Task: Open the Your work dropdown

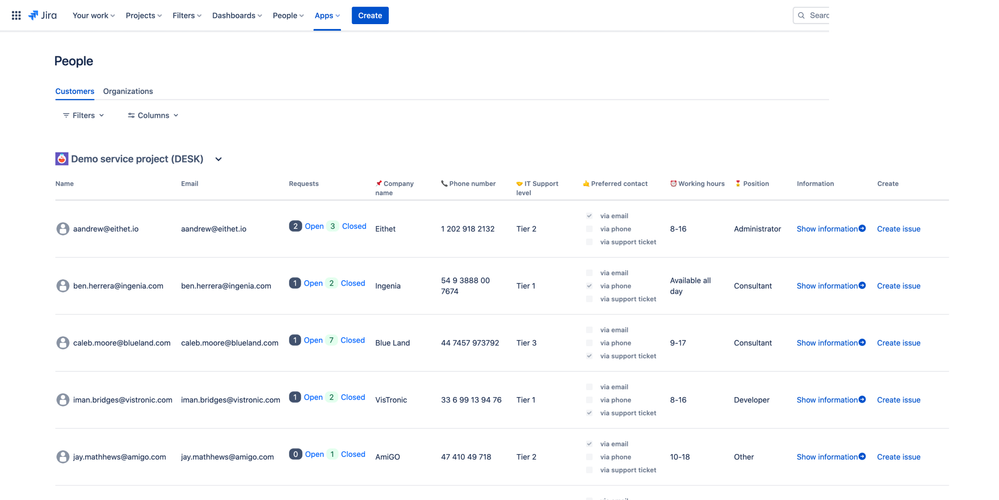Action: tap(94, 15)
